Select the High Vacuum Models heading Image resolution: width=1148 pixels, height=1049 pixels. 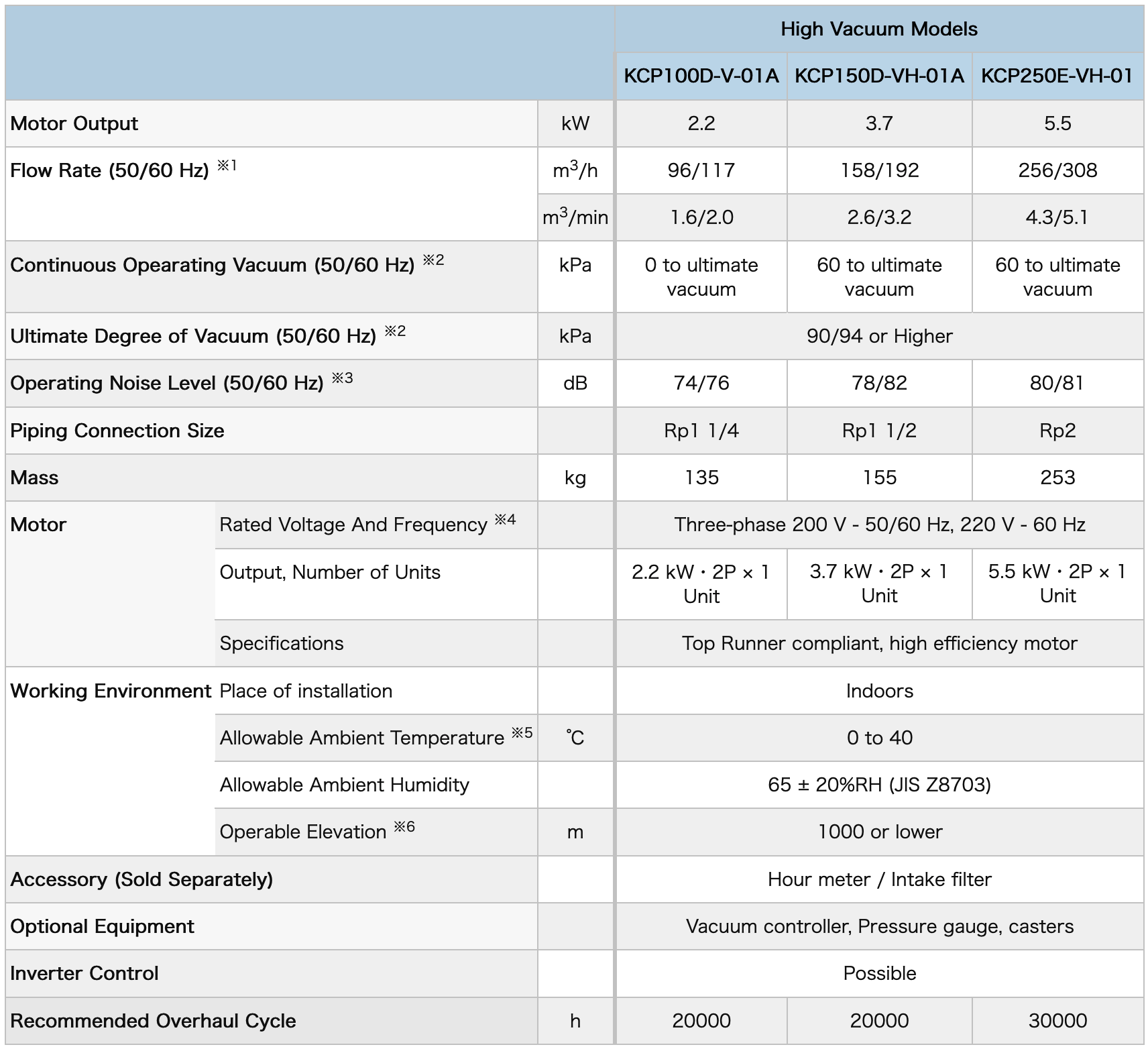pos(878,29)
